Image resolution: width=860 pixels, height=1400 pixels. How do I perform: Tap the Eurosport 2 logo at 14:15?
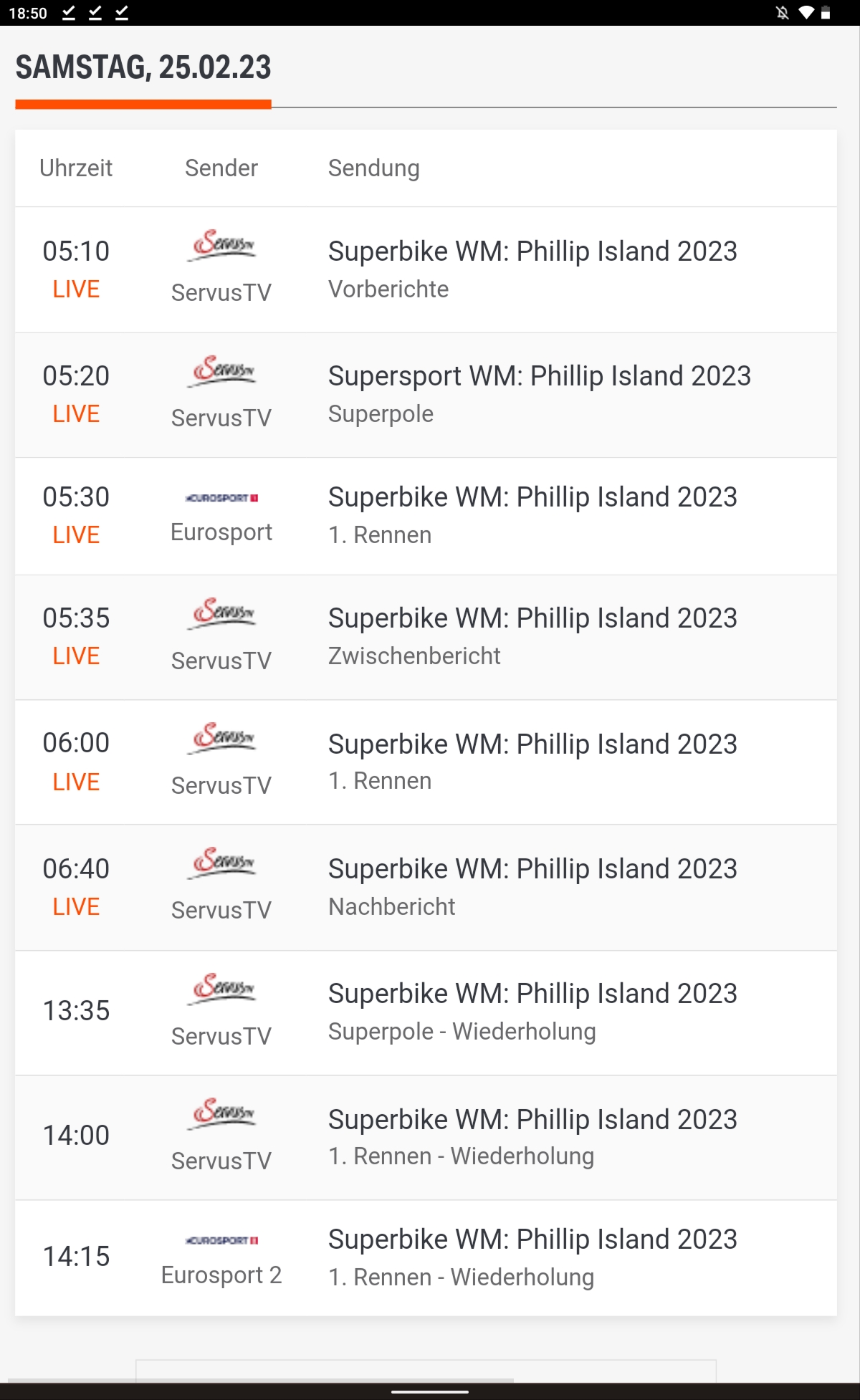(x=221, y=1240)
